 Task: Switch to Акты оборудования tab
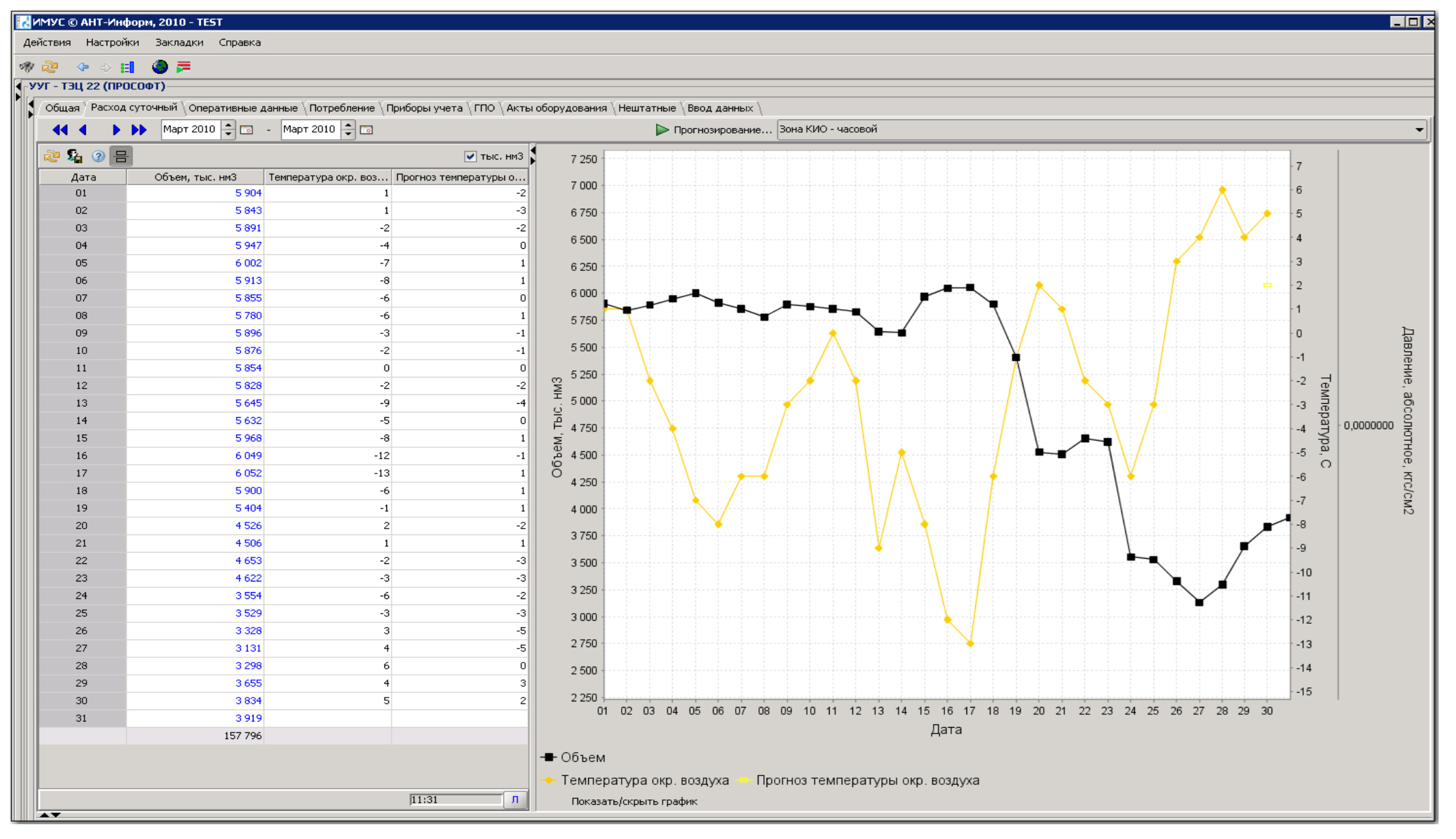557,108
